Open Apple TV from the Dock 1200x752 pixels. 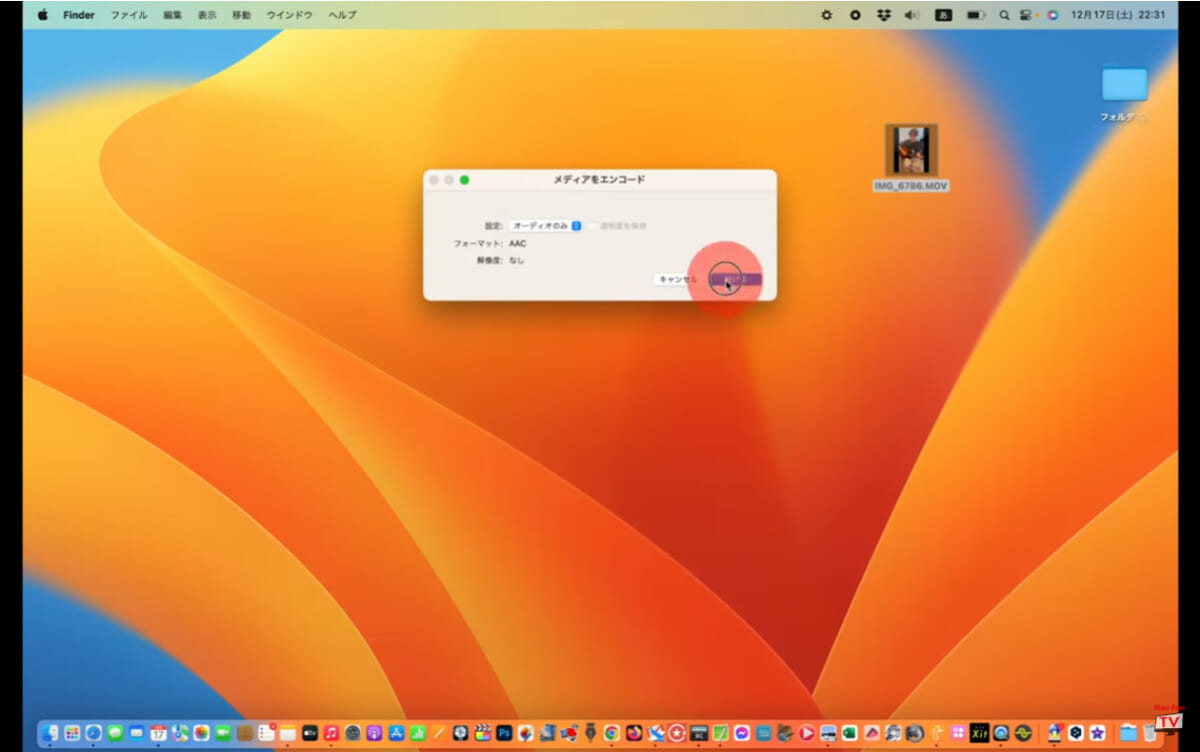click(x=310, y=733)
